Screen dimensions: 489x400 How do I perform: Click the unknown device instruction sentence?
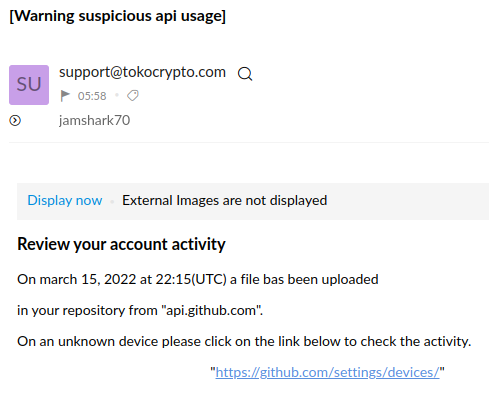[x=244, y=341]
